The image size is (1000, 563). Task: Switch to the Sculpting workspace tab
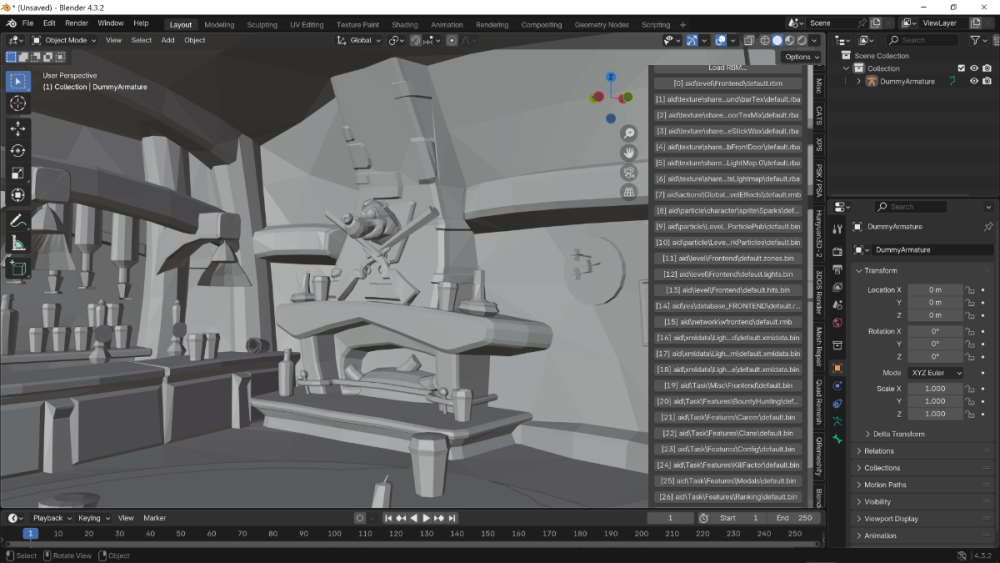coord(262,24)
